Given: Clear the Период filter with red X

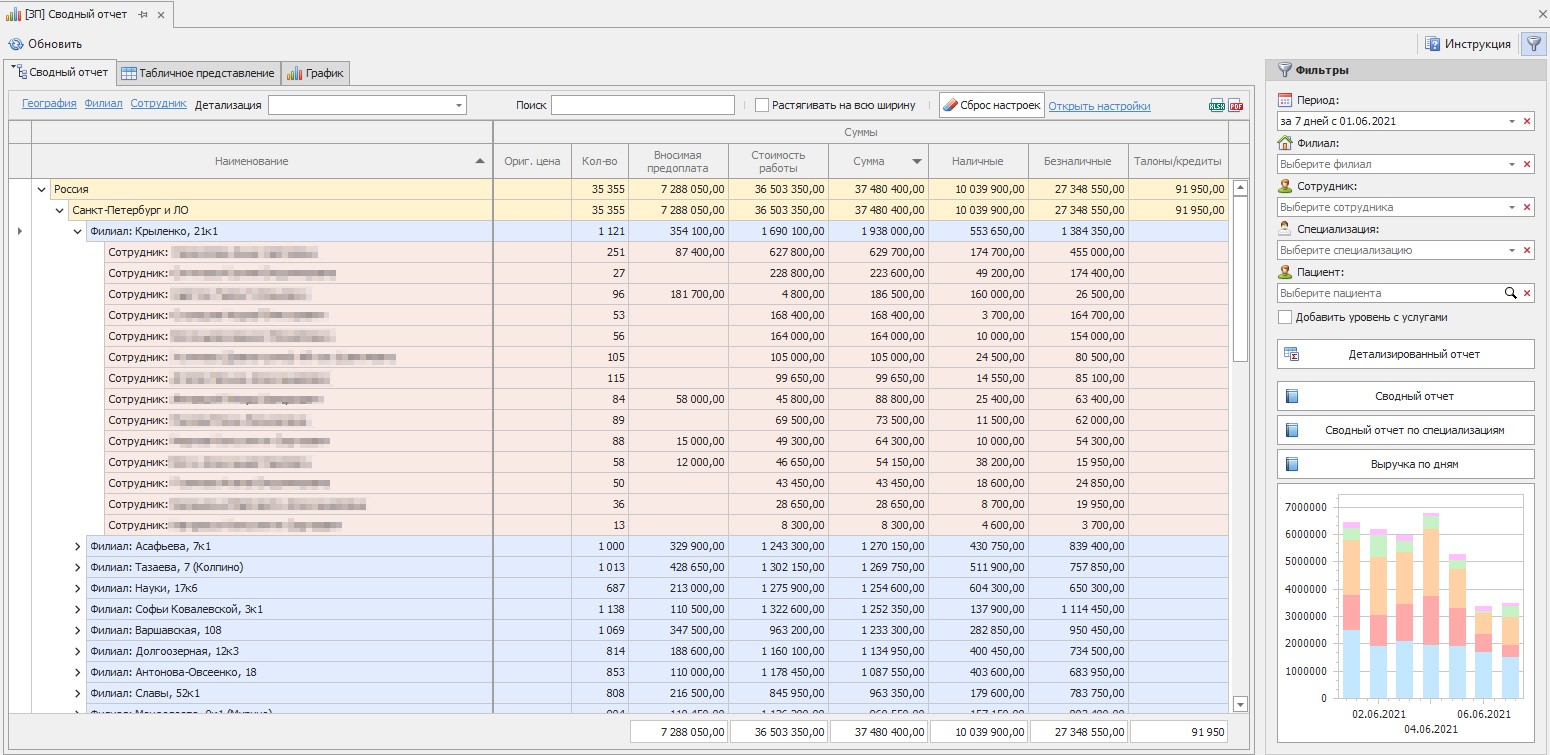Looking at the screenshot, I should pos(1527,121).
